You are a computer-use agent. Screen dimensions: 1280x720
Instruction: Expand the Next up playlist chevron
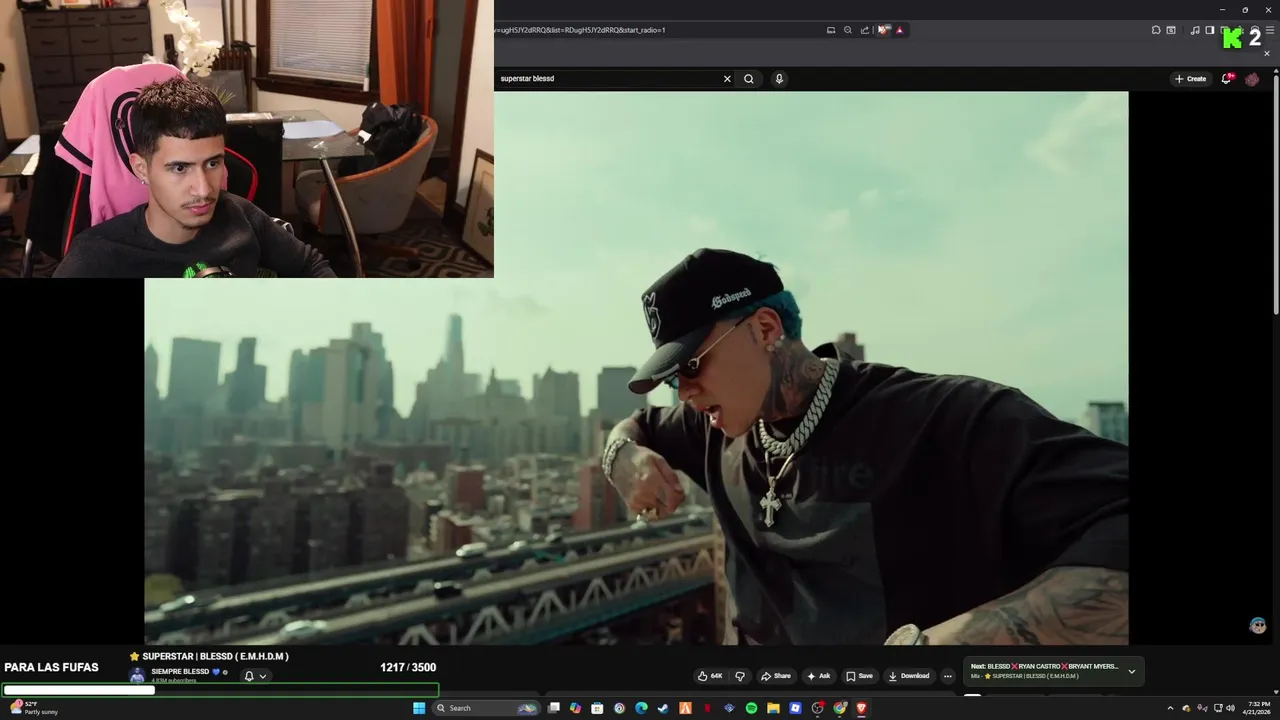[1132, 671]
